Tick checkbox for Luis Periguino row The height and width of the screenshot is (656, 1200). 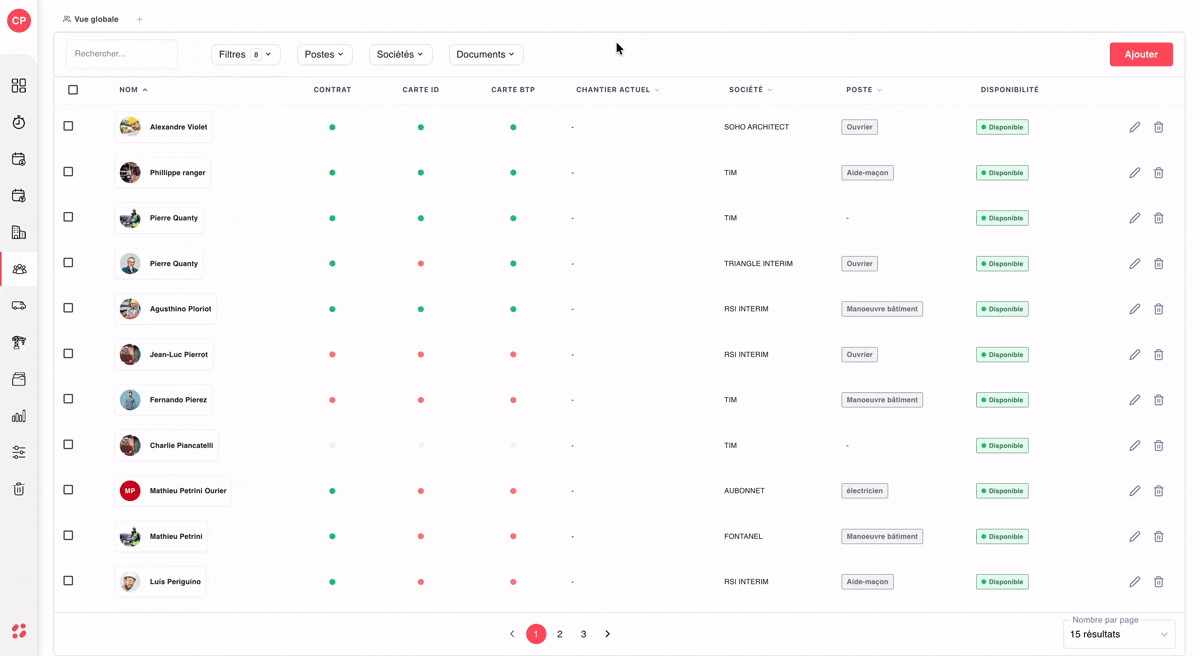[68, 581]
